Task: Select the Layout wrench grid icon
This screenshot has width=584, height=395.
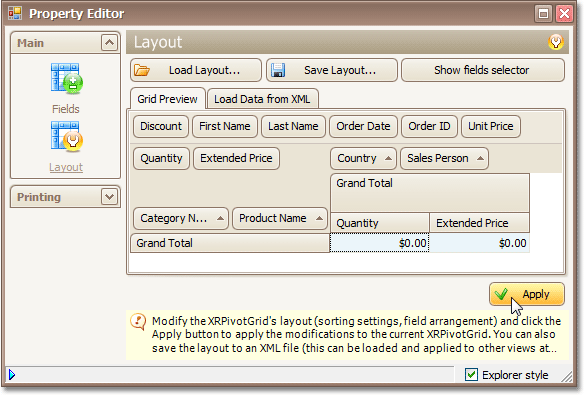Action: click(67, 136)
